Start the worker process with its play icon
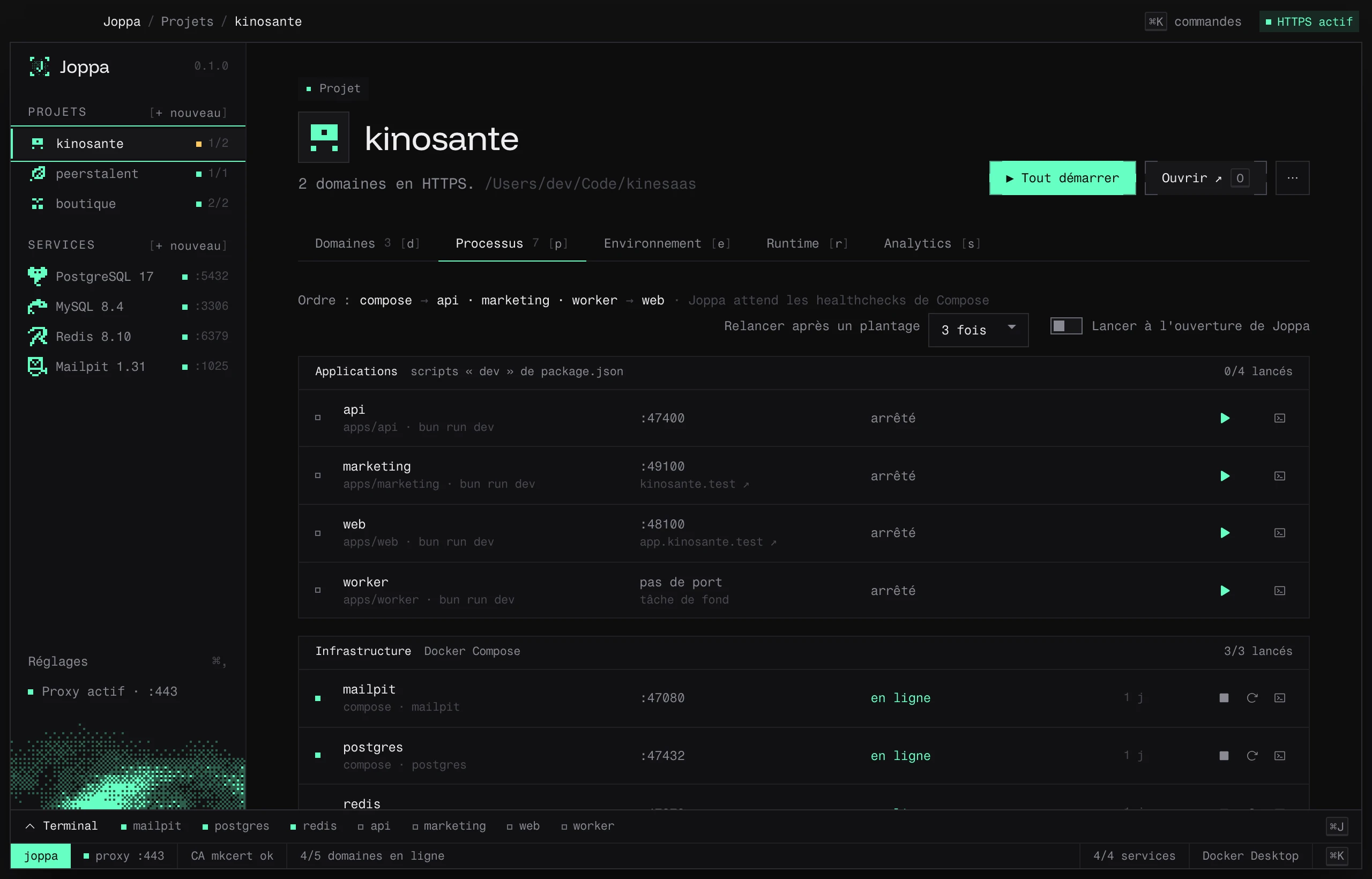Viewport: 1372px width, 879px height. pos(1224,591)
